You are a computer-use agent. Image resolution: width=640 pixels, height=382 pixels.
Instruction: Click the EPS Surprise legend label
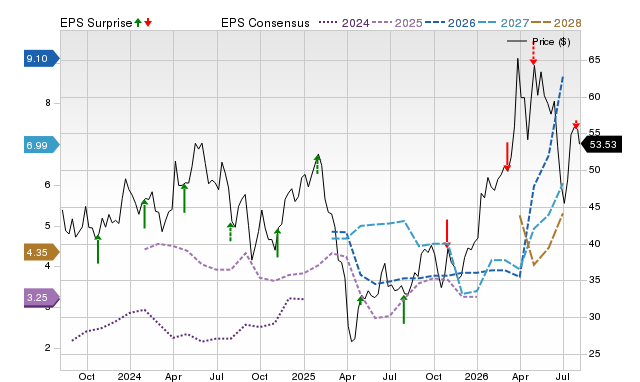tap(96, 23)
